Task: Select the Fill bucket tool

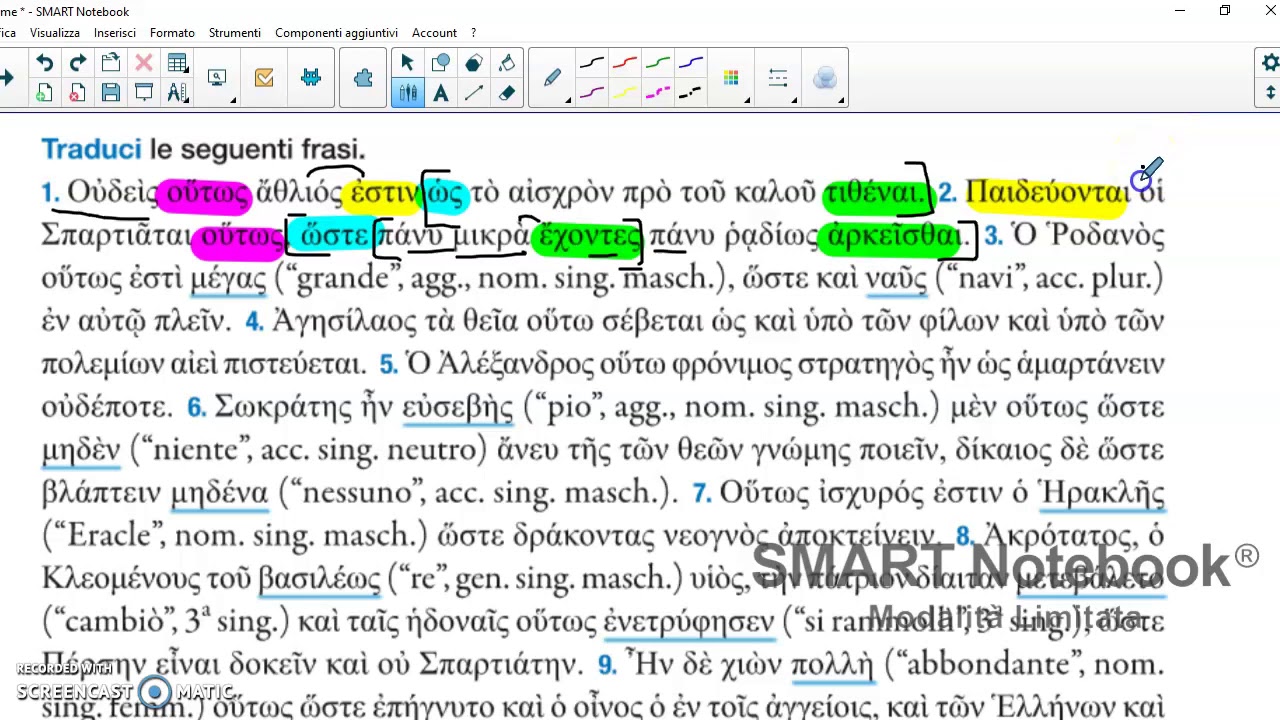Action: point(507,64)
